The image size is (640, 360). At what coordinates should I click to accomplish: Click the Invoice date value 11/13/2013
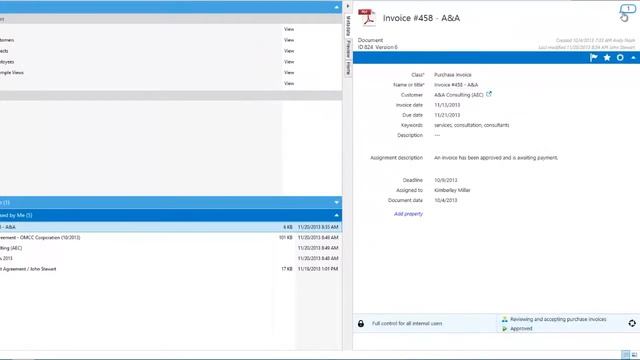pyautogui.click(x=447, y=105)
